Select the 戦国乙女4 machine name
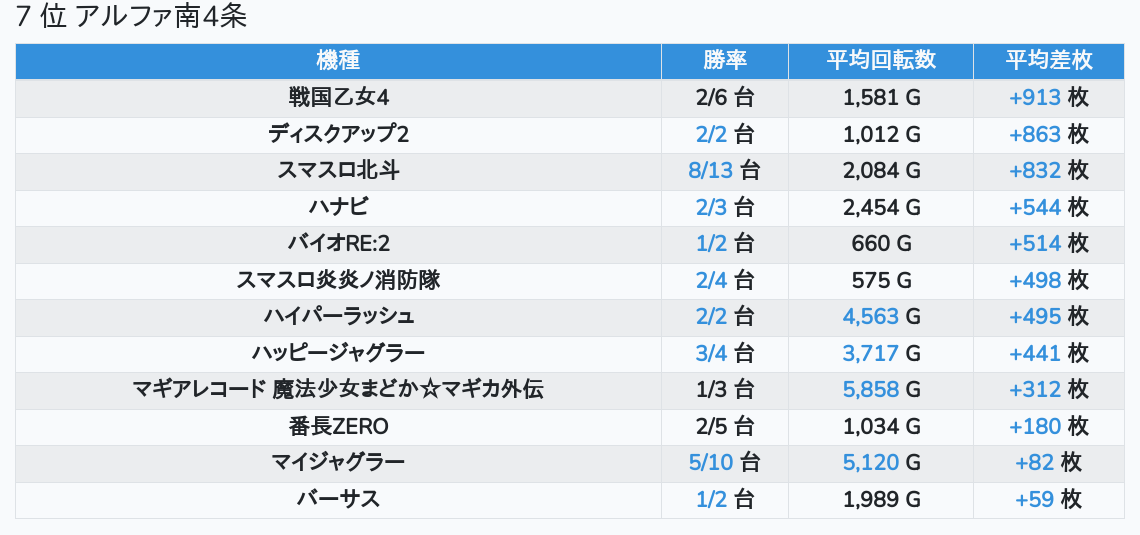 tap(338, 98)
